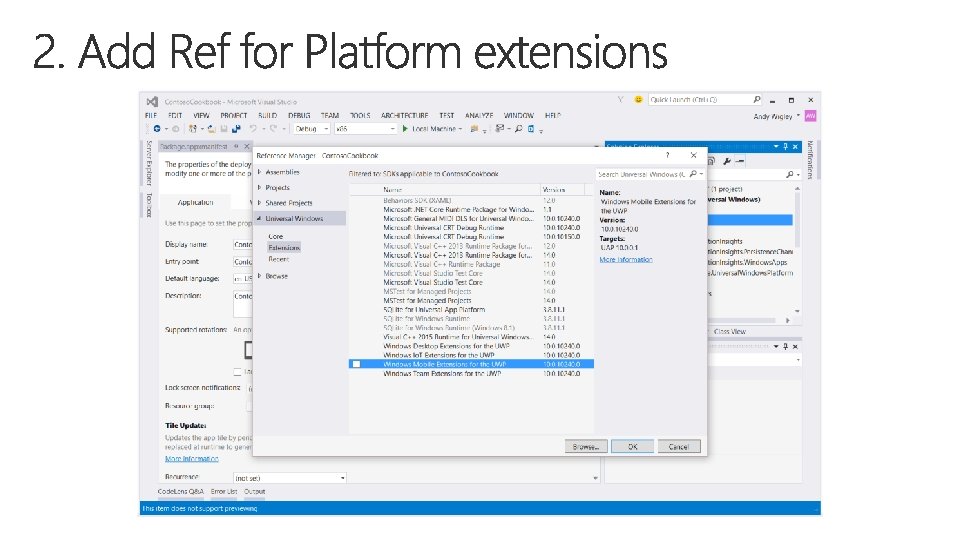Click the Undo toolbar icon
Screen dimensions: 960x540
click(x=253, y=129)
